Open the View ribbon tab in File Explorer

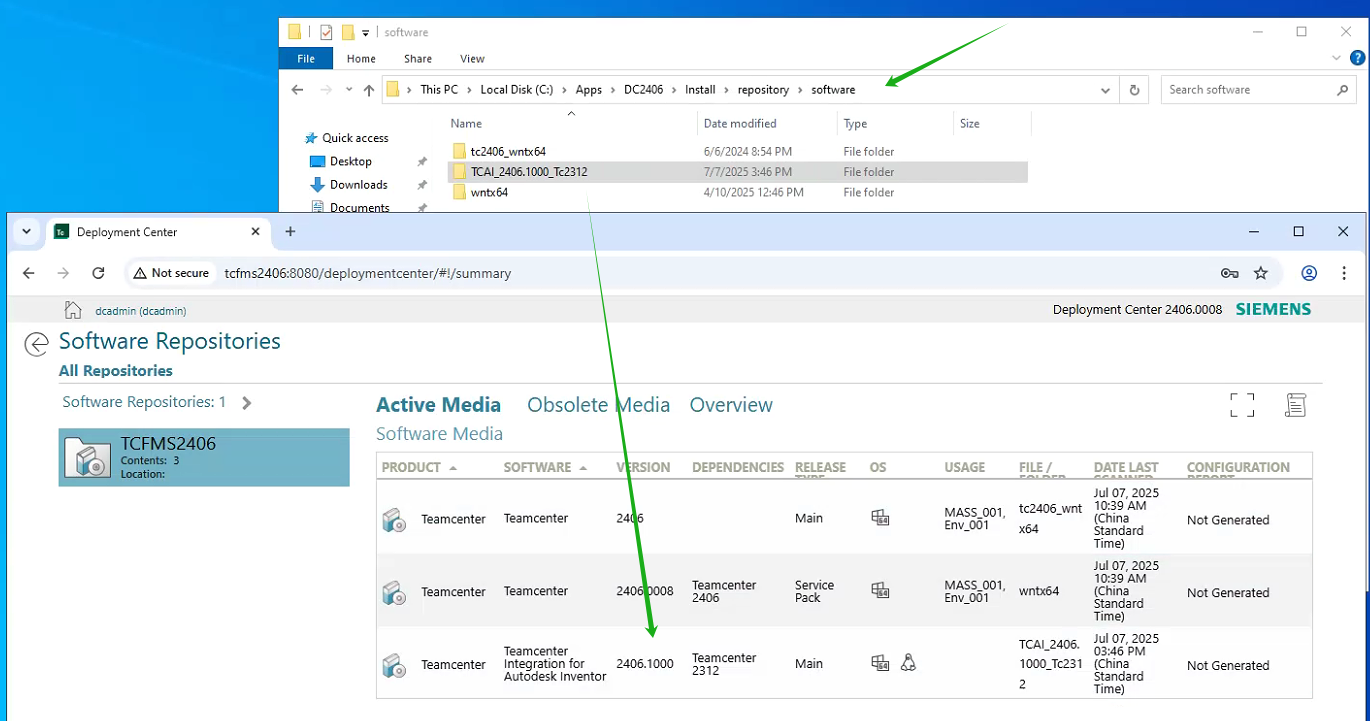tap(472, 59)
